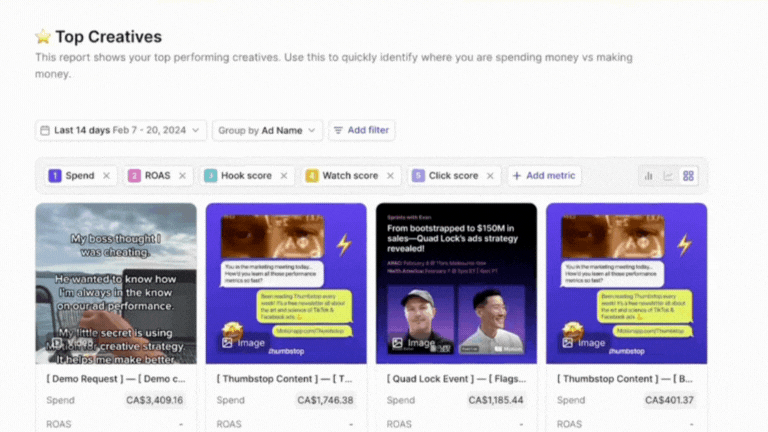Remove the Hook score metric

point(284,176)
